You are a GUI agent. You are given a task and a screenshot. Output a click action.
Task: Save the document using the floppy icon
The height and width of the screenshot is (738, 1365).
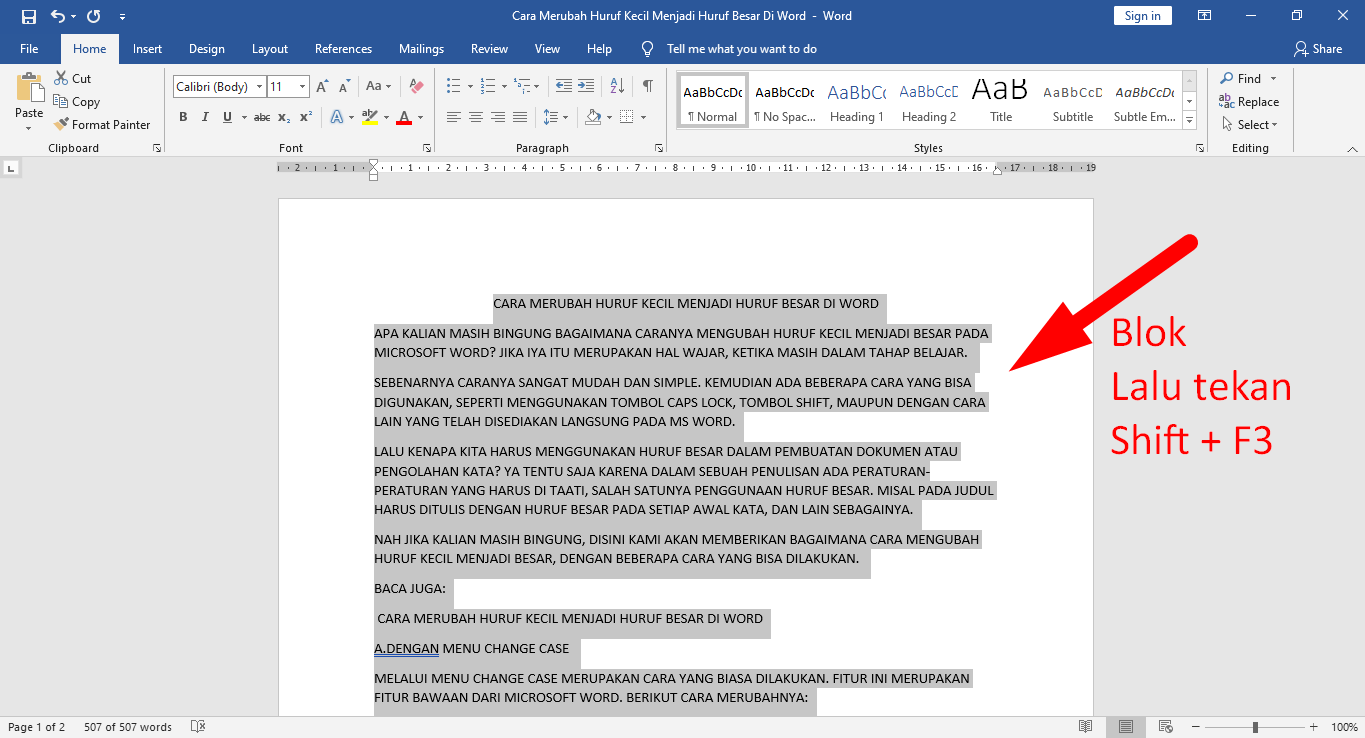pyautogui.click(x=28, y=16)
